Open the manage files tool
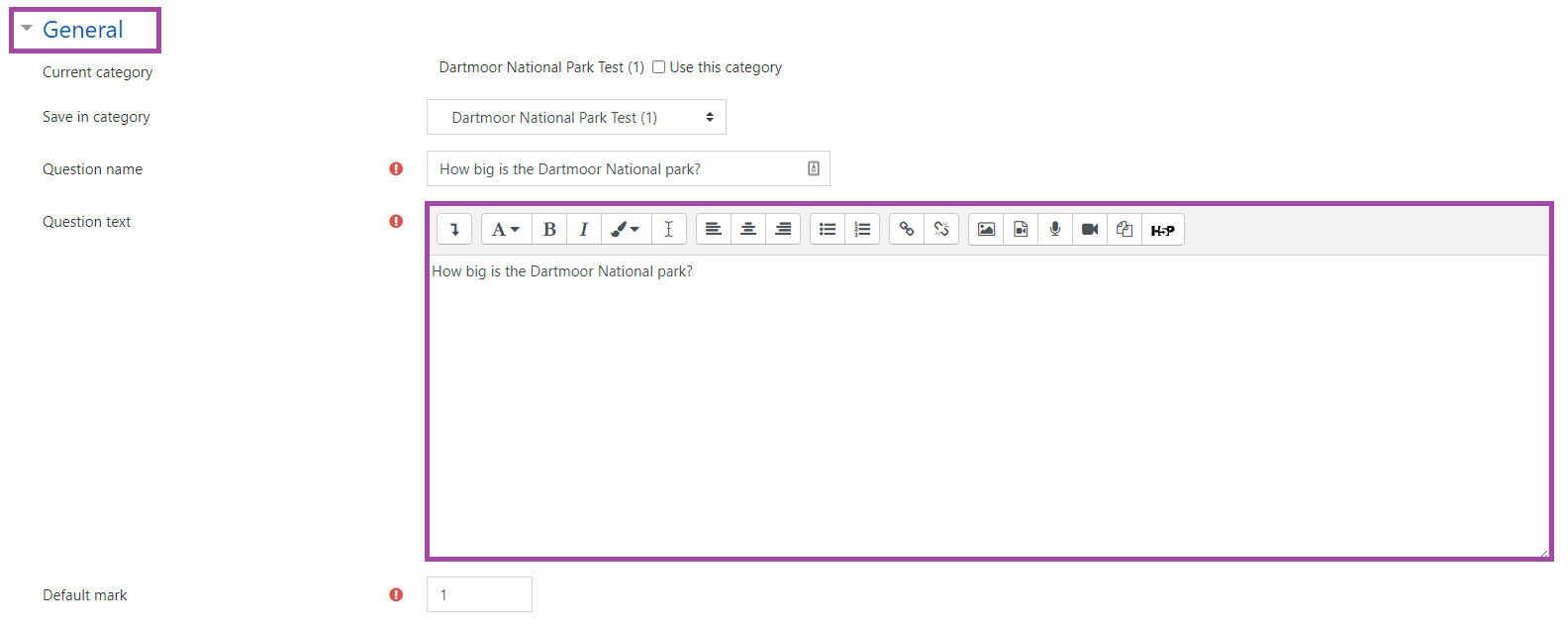Screen dimensions: 1568x630 (1125, 230)
